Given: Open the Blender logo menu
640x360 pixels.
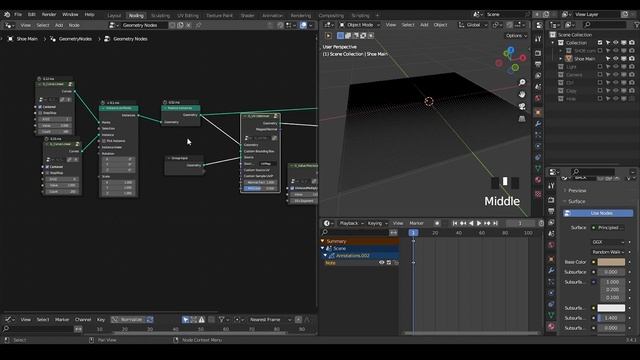Looking at the screenshot, I should coord(7,14).
